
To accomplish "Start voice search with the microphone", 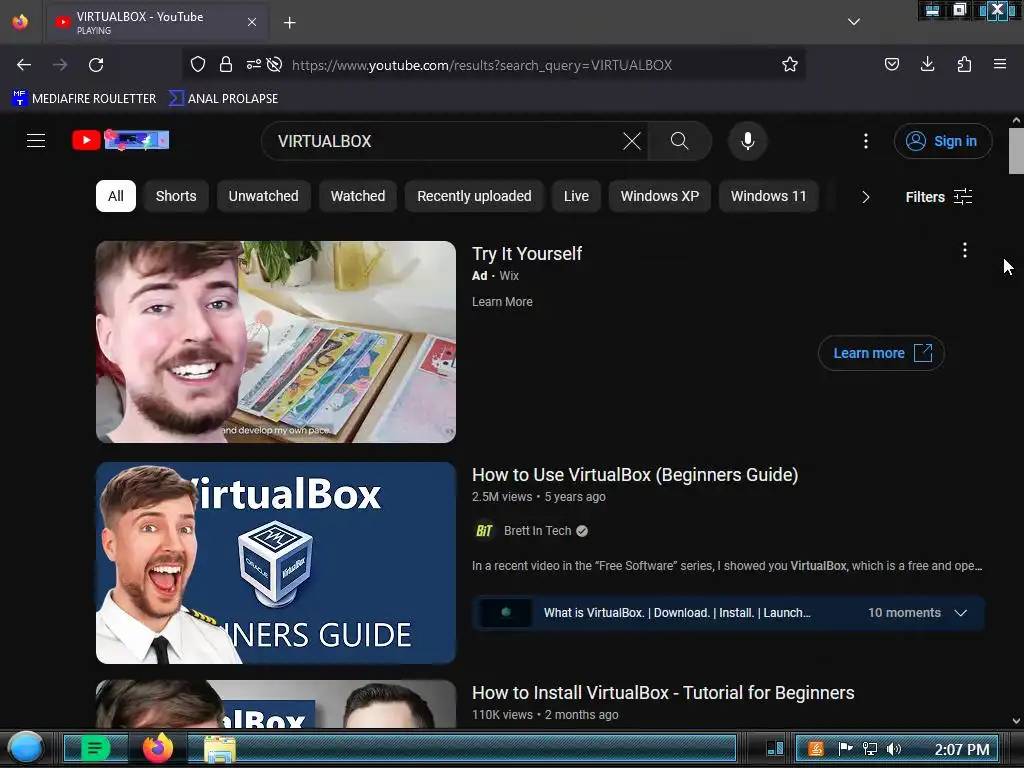I will point(748,141).
